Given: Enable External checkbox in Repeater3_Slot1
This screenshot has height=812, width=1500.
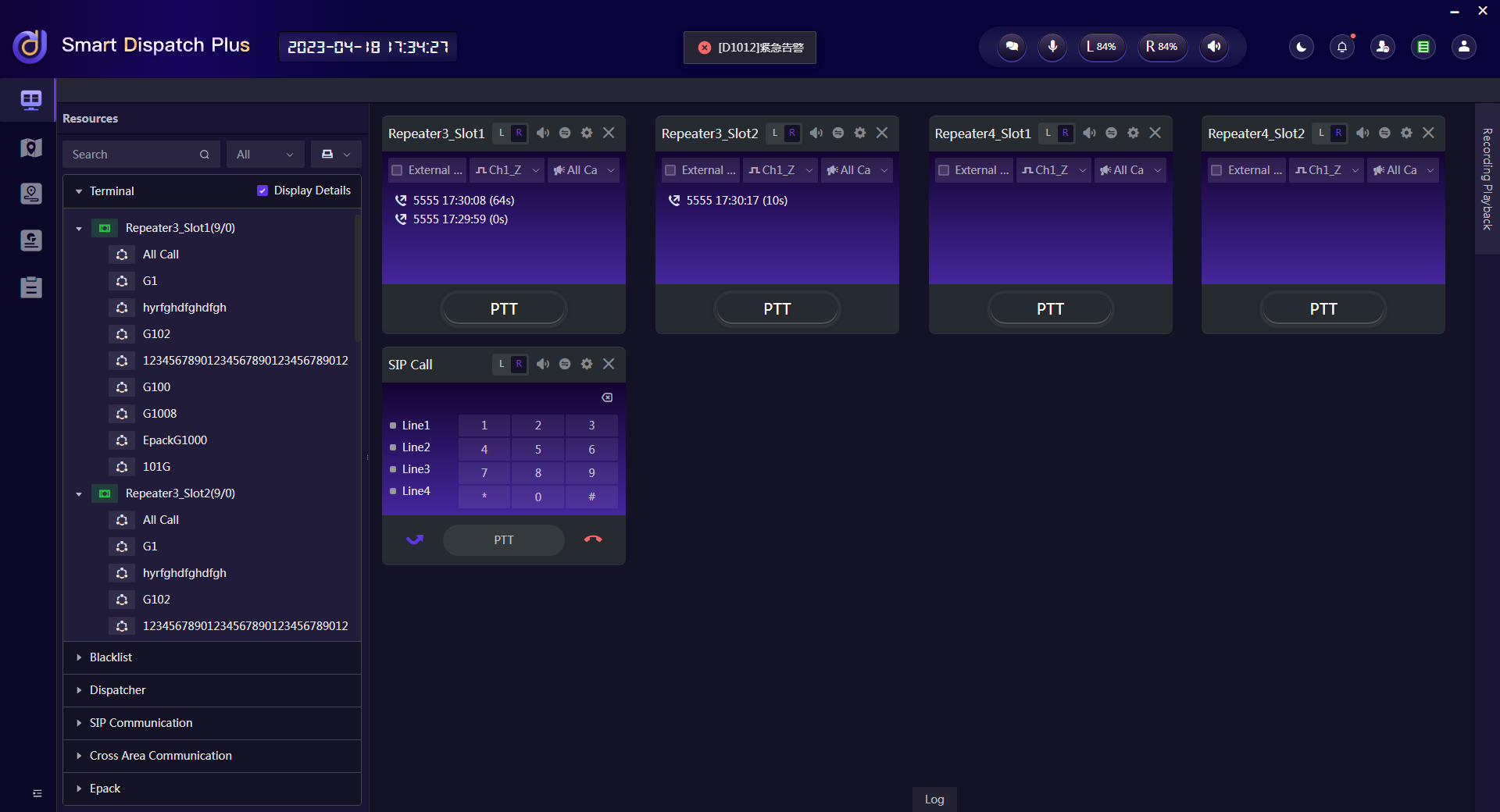Looking at the screenshot, I should [397, 170].
